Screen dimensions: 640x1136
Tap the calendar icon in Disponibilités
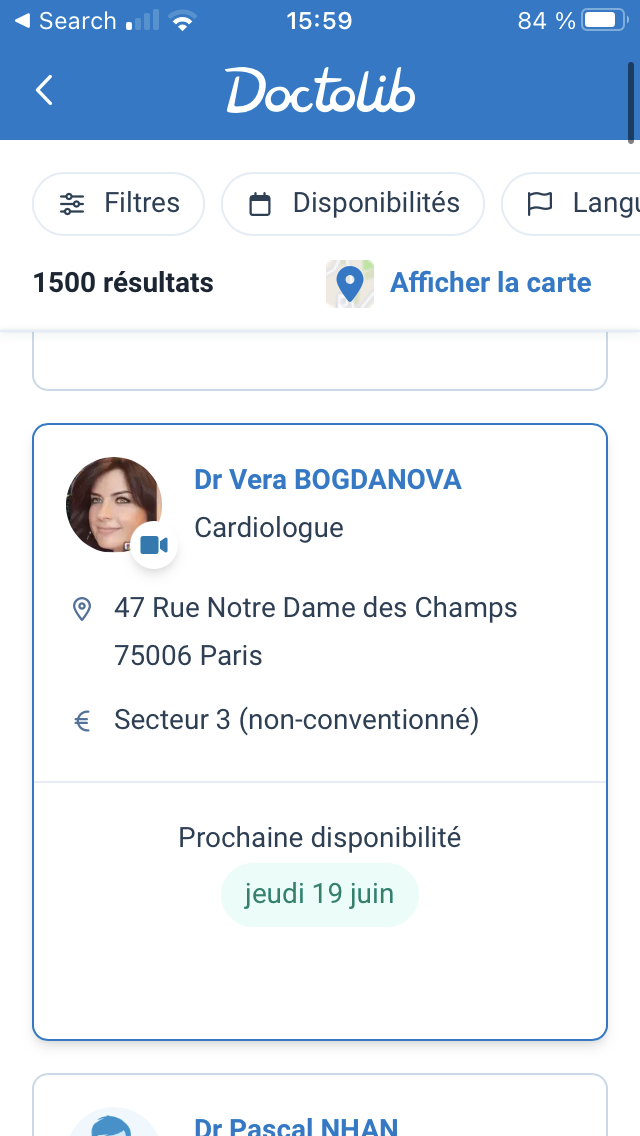(260, 204)
